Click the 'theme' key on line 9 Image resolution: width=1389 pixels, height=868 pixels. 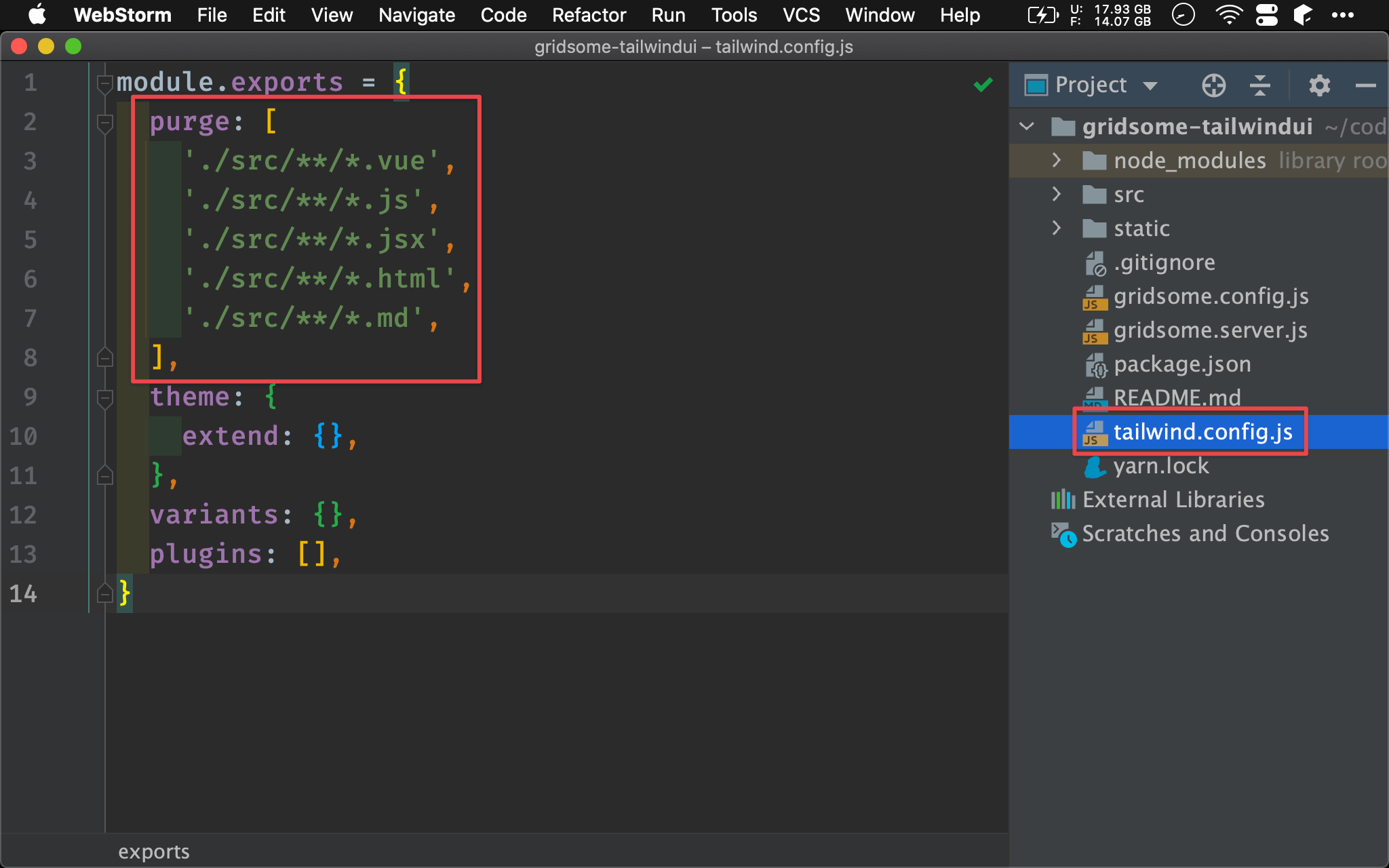[x=190, y=397]
